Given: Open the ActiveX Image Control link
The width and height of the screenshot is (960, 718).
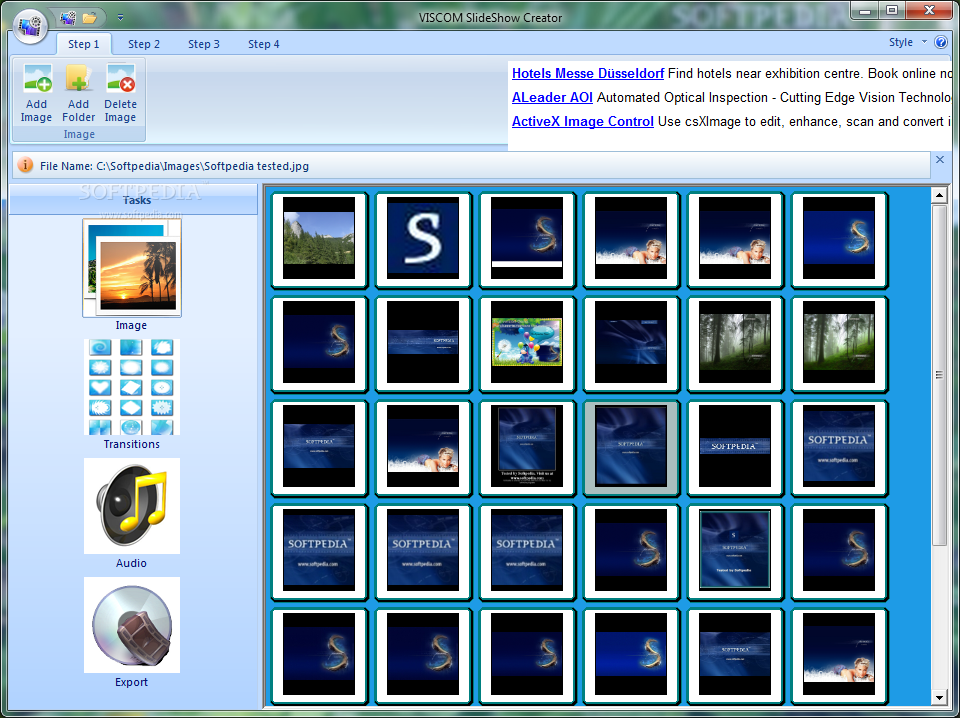Looking at the screenshot, I should pos(583,121).
